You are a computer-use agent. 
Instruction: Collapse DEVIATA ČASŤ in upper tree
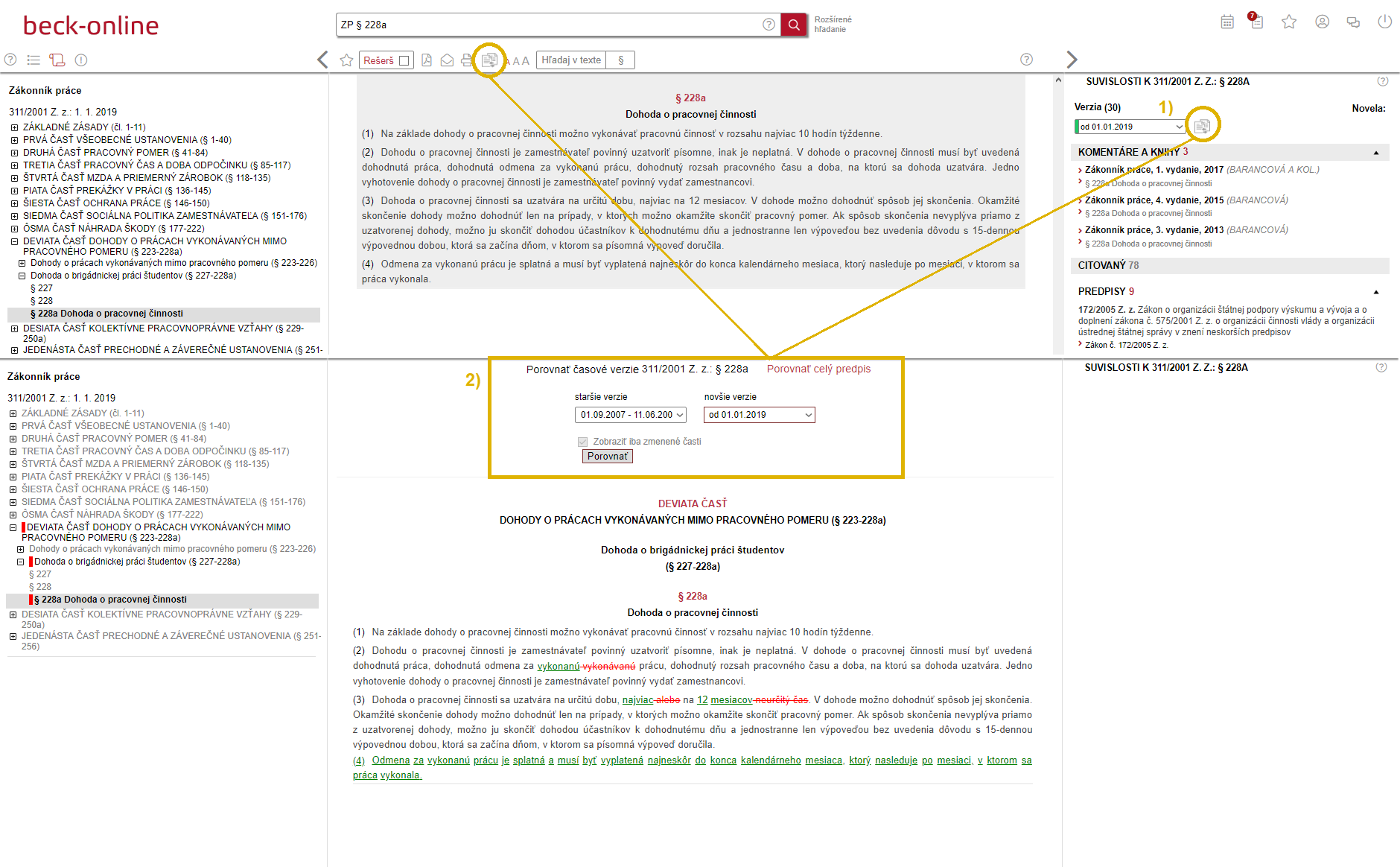14,241
